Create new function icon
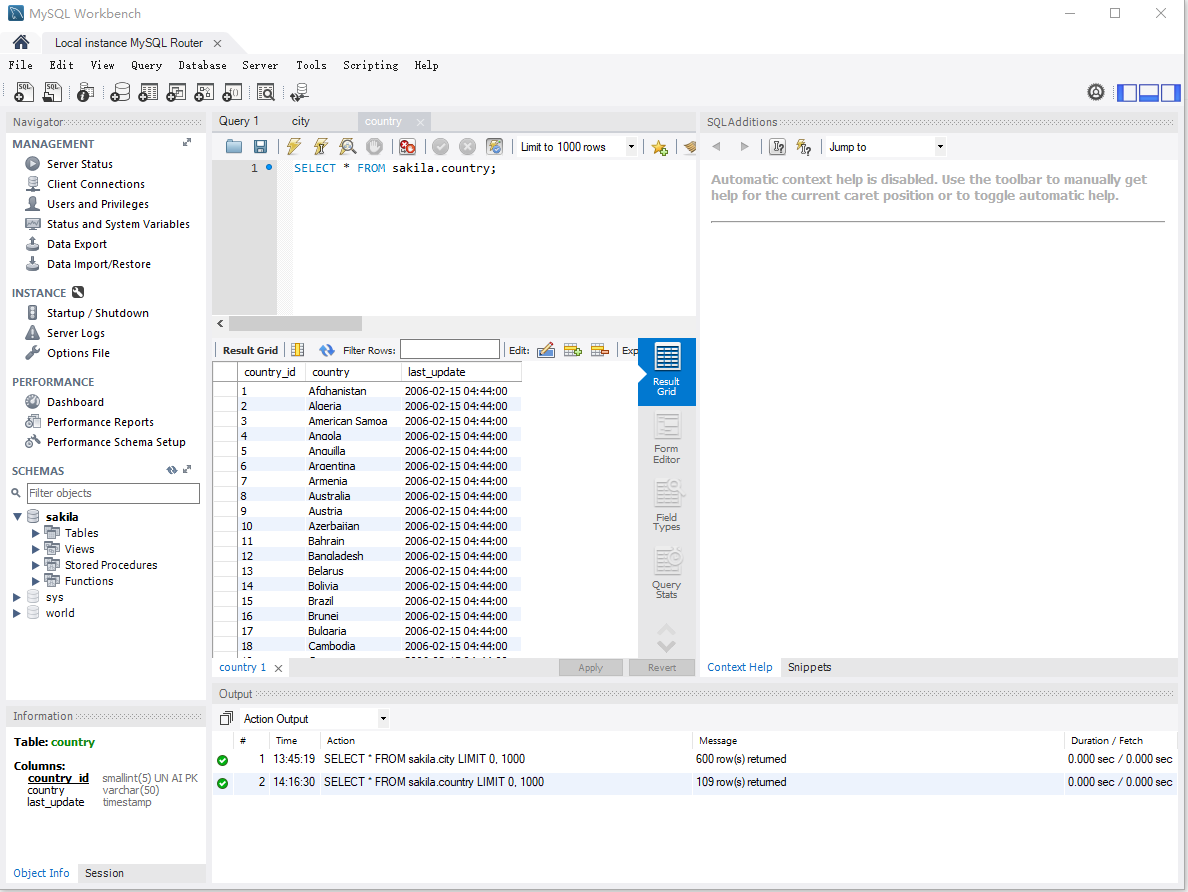This screenshot has width=1188, height=892. (232, 92)
